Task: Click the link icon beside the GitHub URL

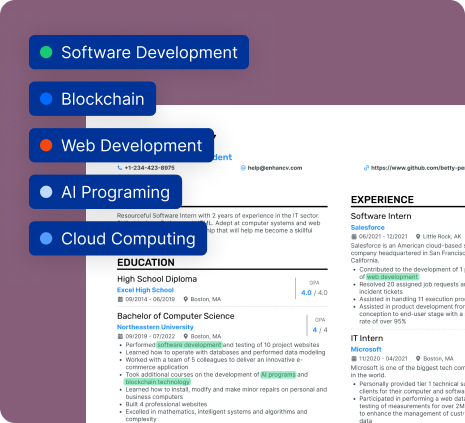Action: (x=366, y=168)
